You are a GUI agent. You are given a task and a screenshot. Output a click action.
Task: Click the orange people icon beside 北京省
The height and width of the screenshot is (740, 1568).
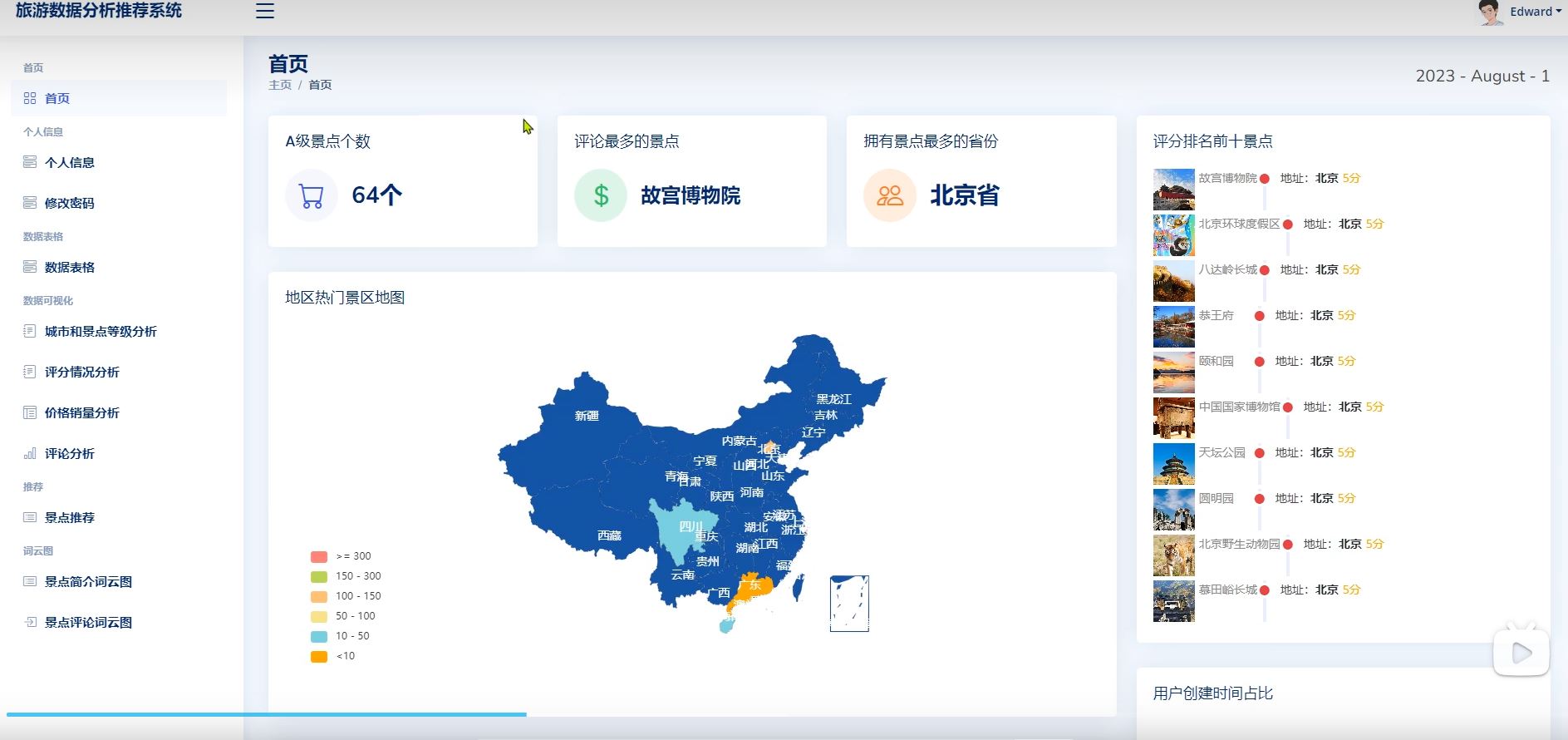[x=890, y=195]
